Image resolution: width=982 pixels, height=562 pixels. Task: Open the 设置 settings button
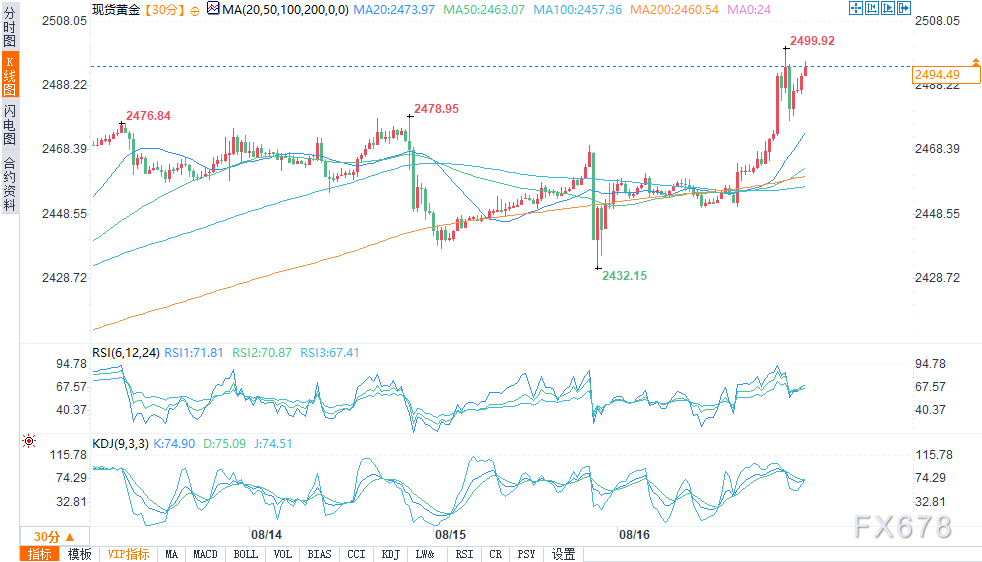click(x=563, y=554)
